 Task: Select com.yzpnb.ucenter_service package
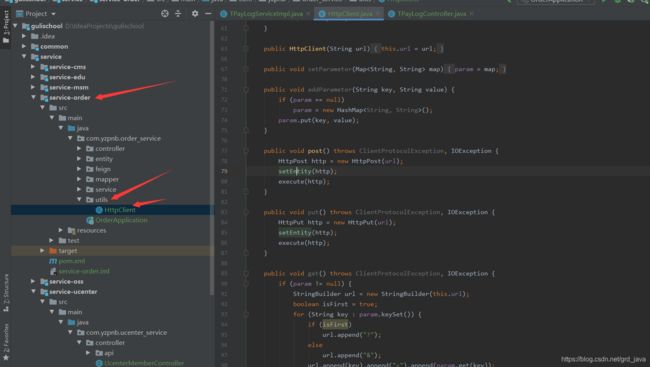pyautogui.click(x=126, y=333)
